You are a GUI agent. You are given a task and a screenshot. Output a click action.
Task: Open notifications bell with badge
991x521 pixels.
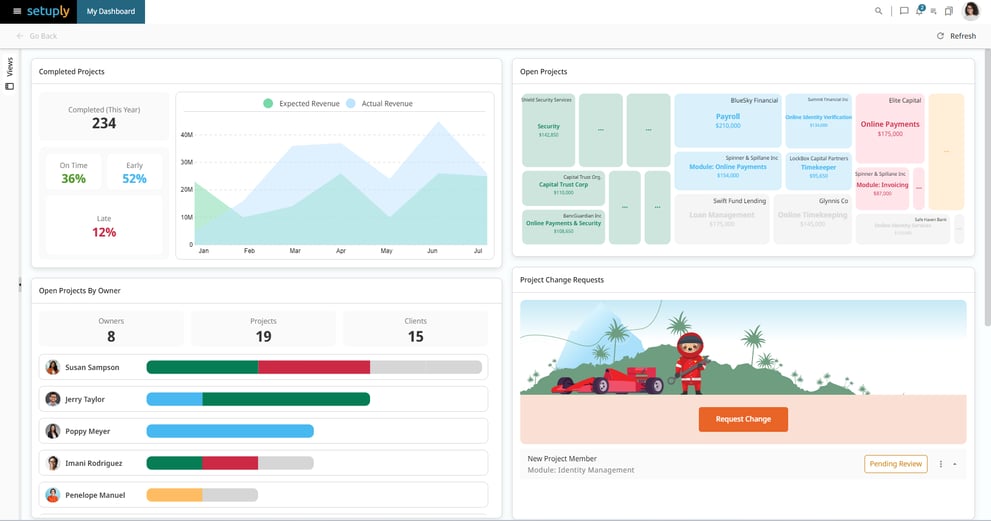coord(920,11)
